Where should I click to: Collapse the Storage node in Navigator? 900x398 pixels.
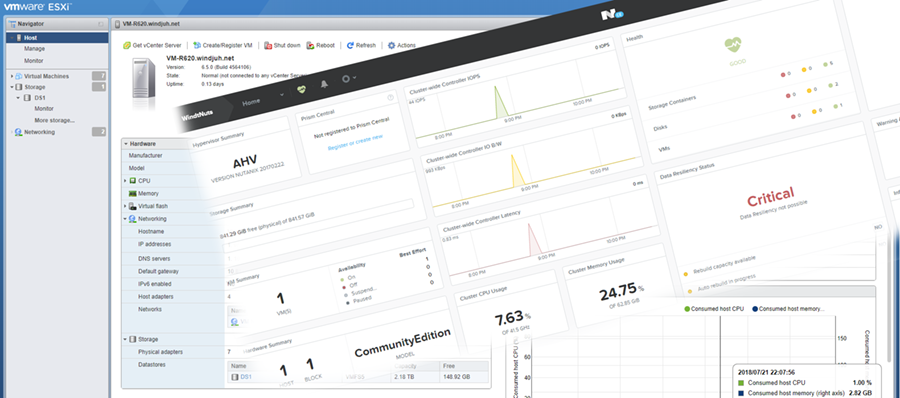(11, 87)
